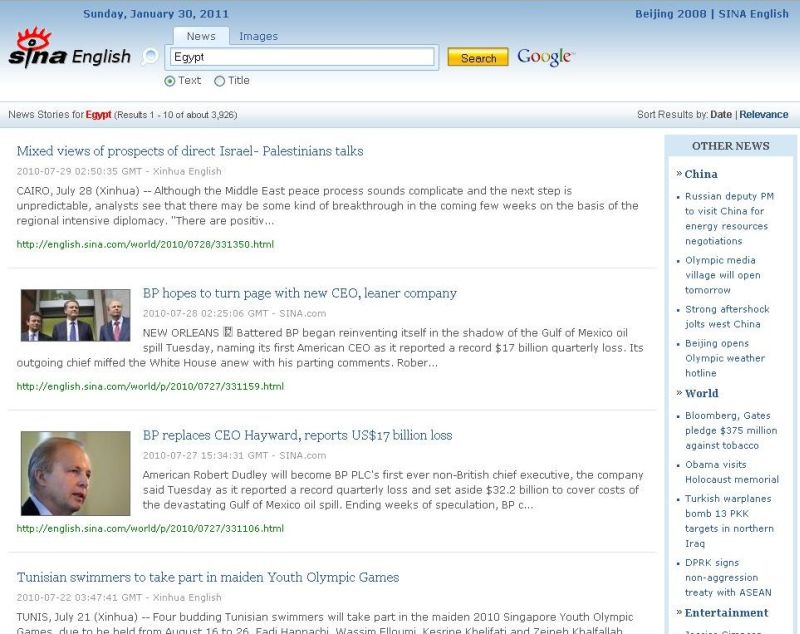Select the Text radio button
The width and height of the screenshot is (800, 634).
tap(169, 81)
